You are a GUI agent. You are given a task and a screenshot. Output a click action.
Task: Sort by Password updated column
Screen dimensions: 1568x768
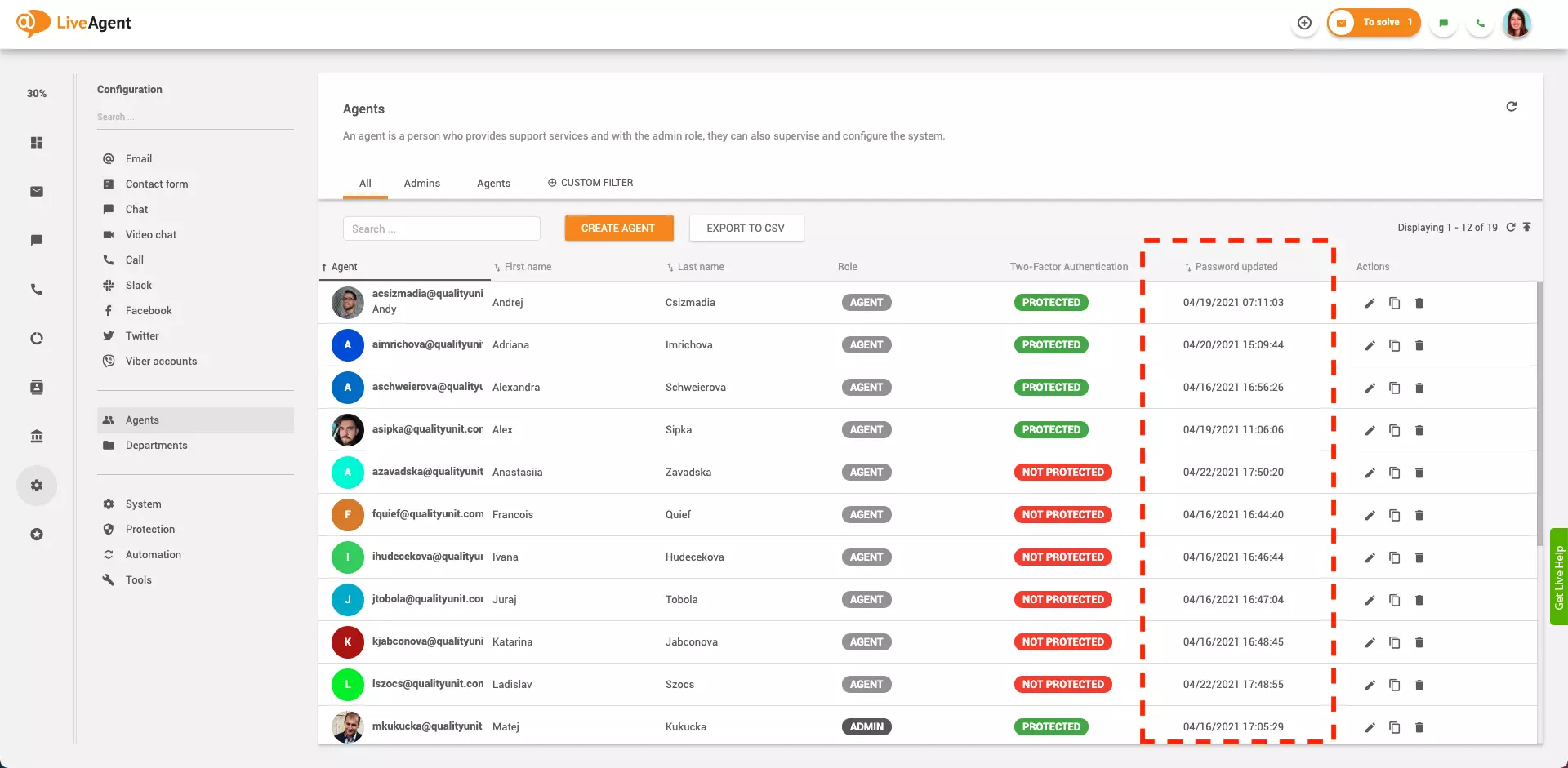[x=1236, y=266]
